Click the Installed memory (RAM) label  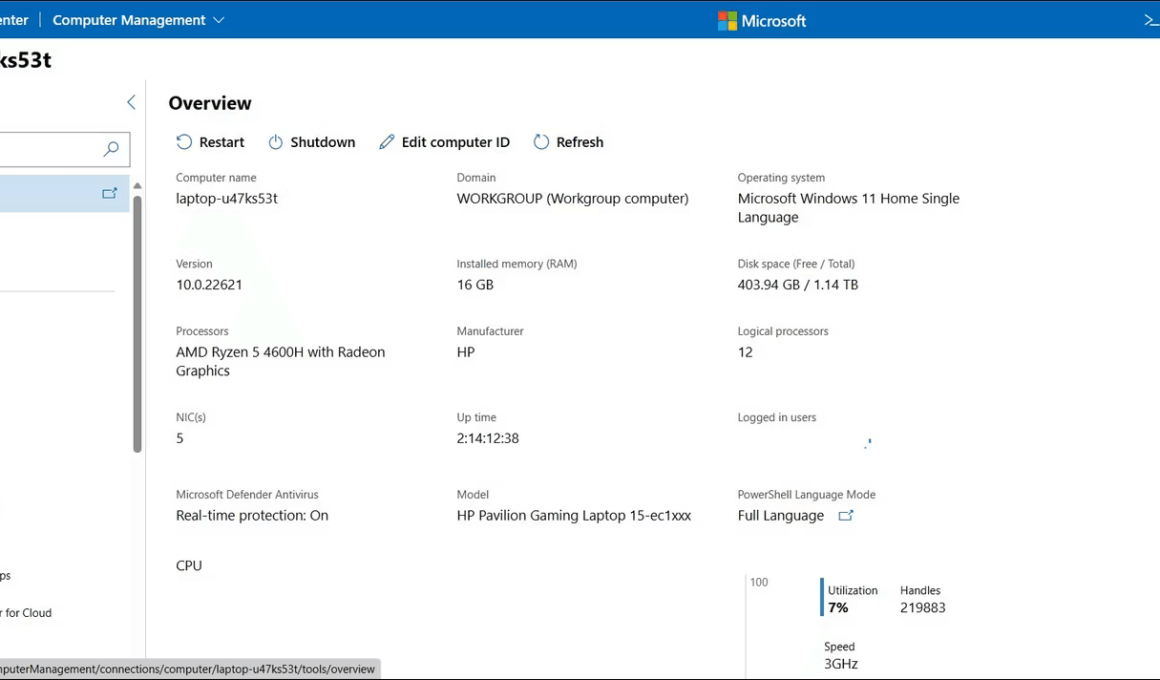pos(516,263)
